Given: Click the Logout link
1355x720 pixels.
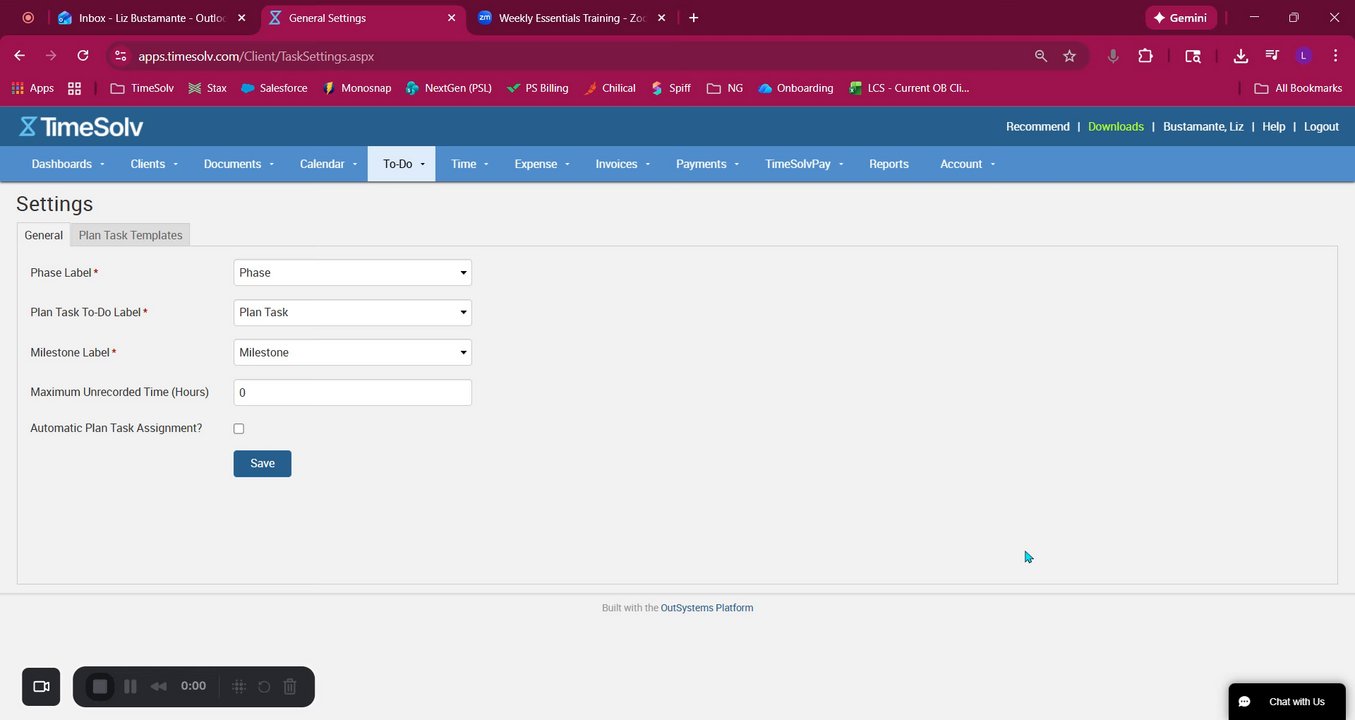Looking at the screenshot, I should [x=1321, y=127].
